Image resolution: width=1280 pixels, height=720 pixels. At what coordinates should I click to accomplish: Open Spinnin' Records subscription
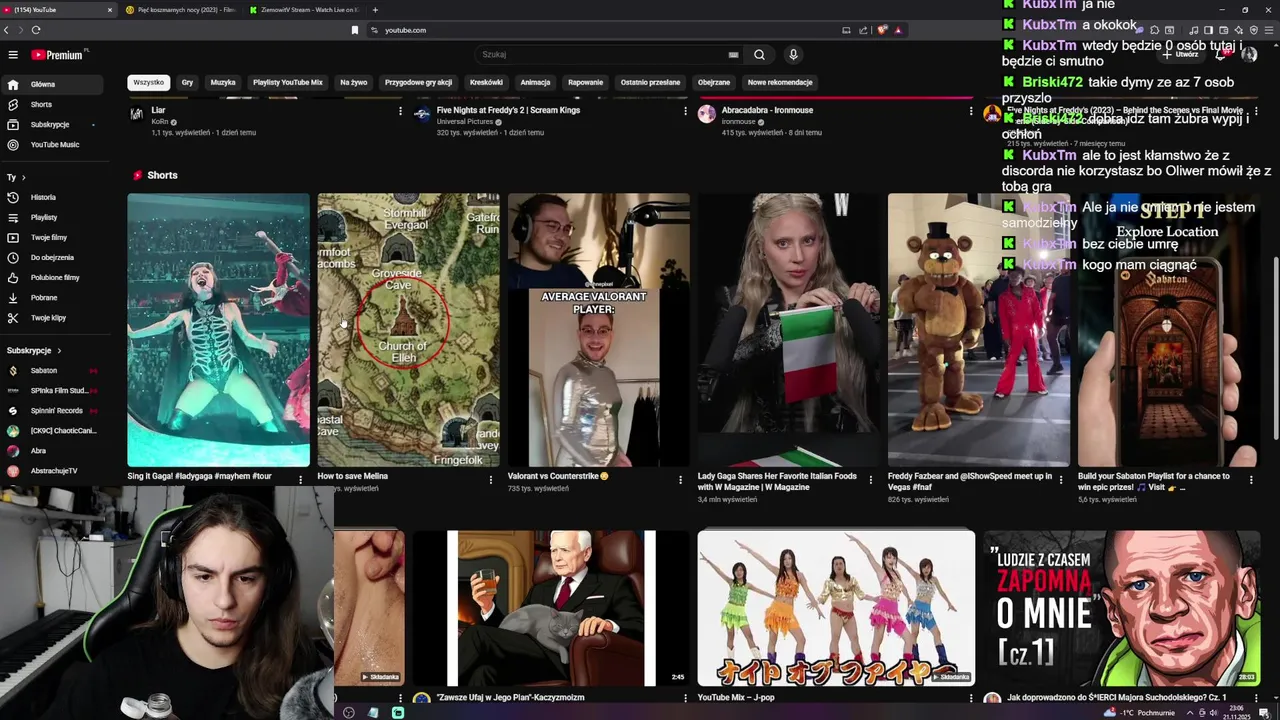[52, 410]
